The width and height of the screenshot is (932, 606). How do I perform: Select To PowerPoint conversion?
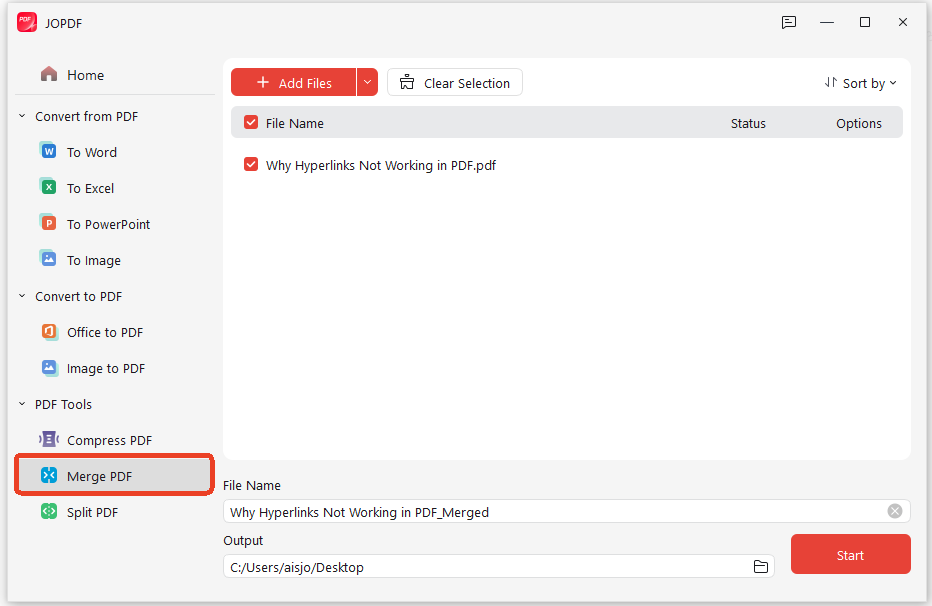tap(115, 224)
